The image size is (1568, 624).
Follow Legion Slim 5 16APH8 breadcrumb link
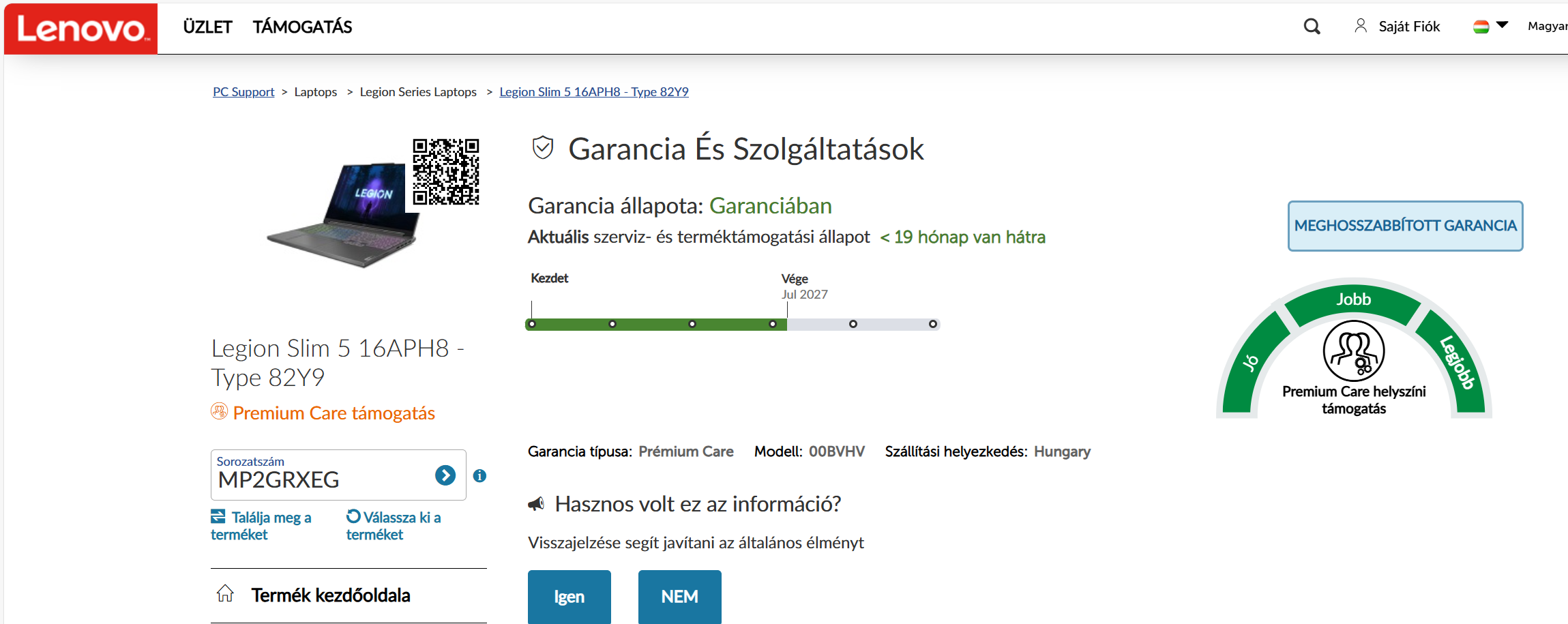[x=593, y=92]
